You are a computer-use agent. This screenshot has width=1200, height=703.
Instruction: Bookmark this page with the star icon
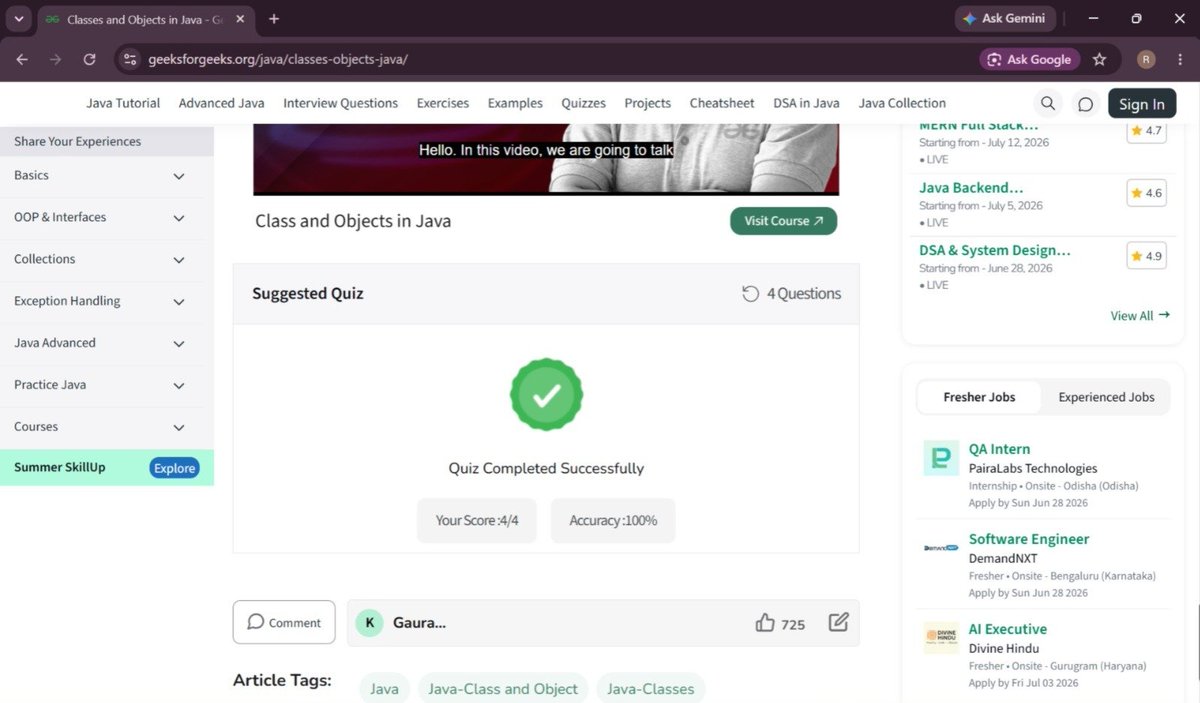tap(1099, 59)
